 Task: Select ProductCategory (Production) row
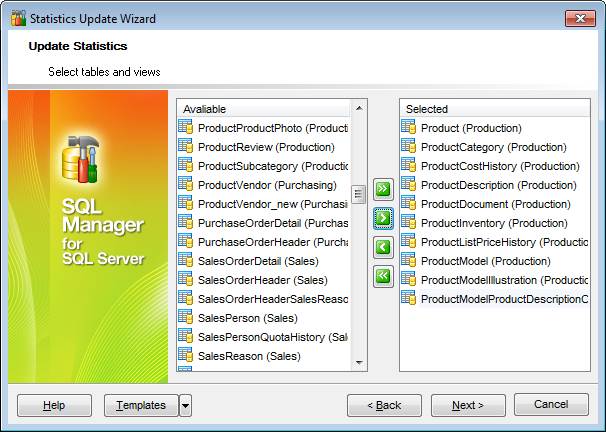pos(494,147)
